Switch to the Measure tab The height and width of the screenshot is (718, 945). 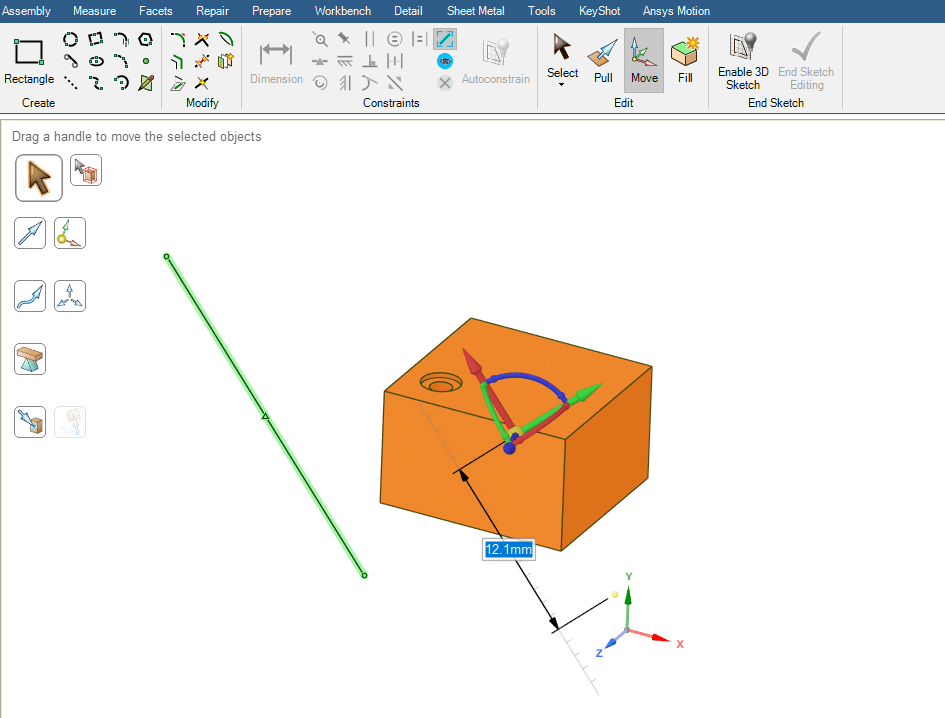[x=94, y=11]
